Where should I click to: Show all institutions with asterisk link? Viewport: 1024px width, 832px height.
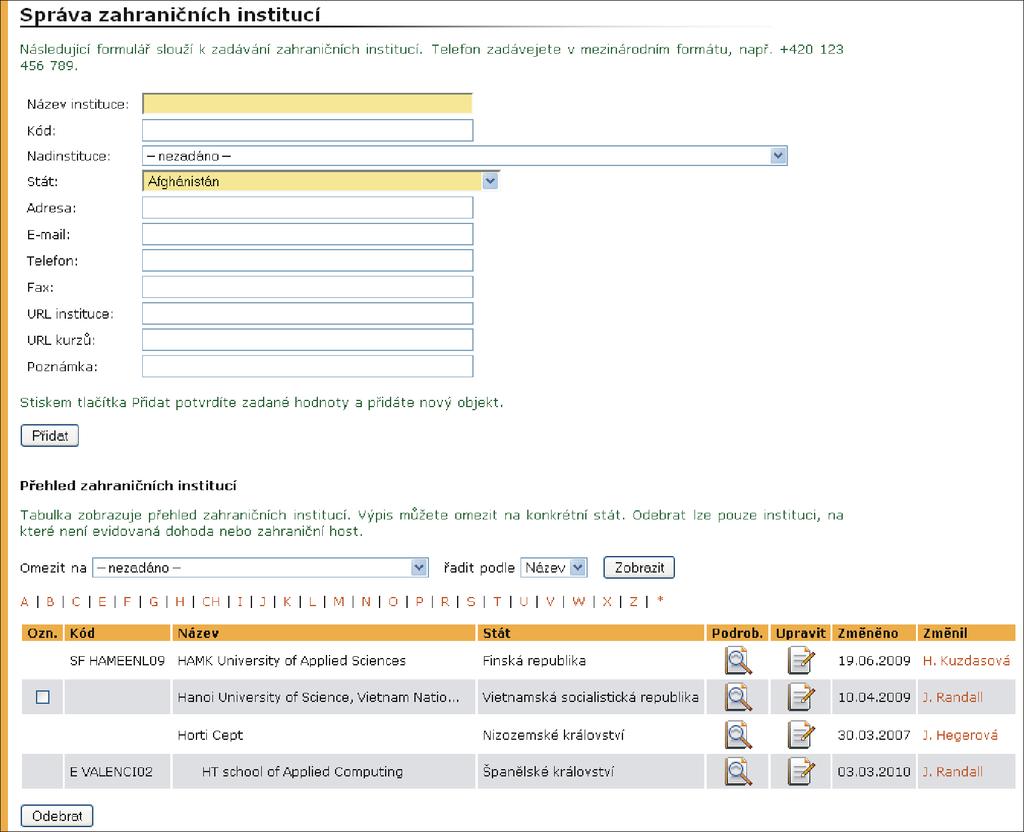(x=660, y=600)
